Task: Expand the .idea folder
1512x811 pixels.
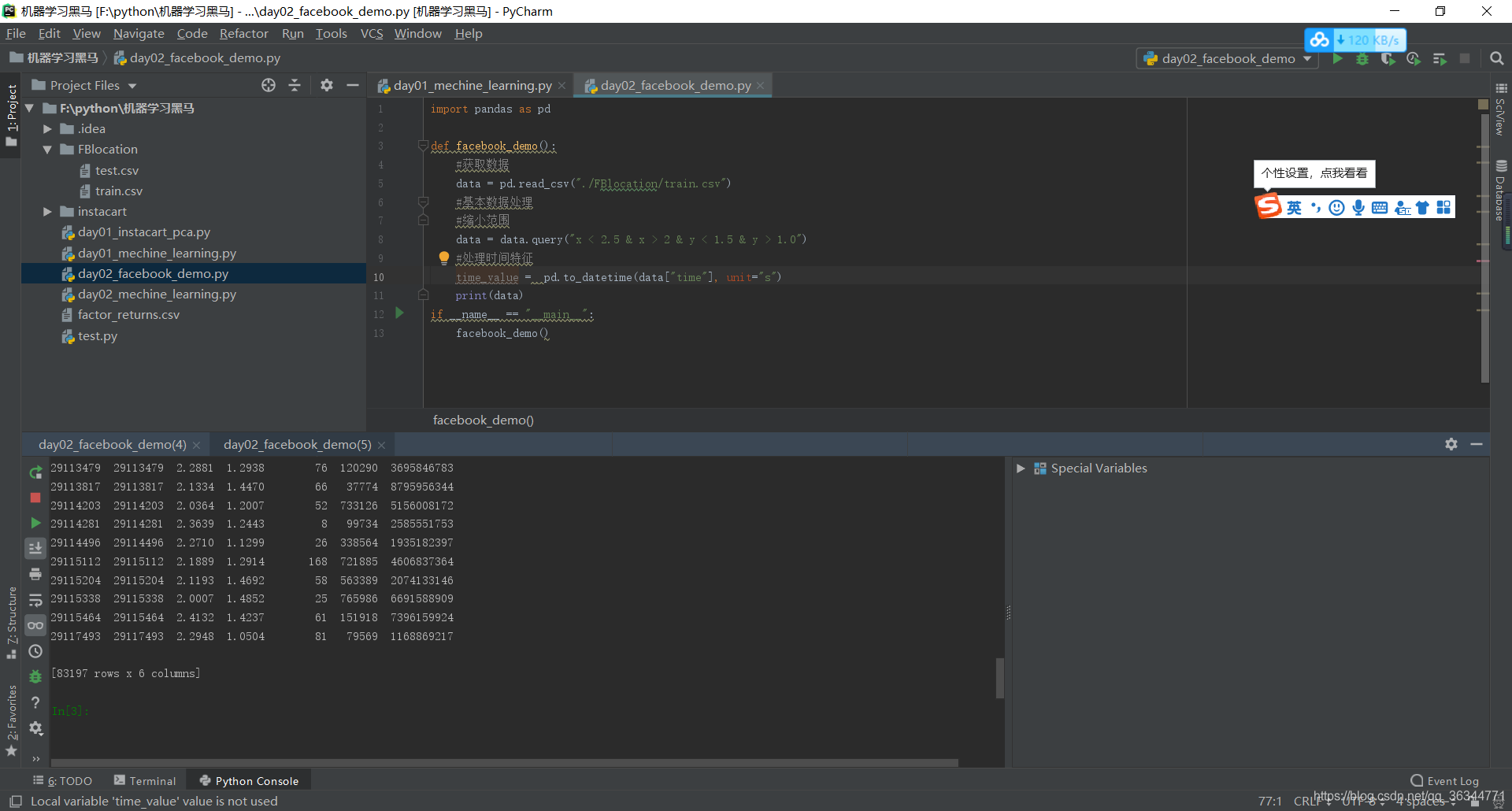Action: tap(47, 128)
